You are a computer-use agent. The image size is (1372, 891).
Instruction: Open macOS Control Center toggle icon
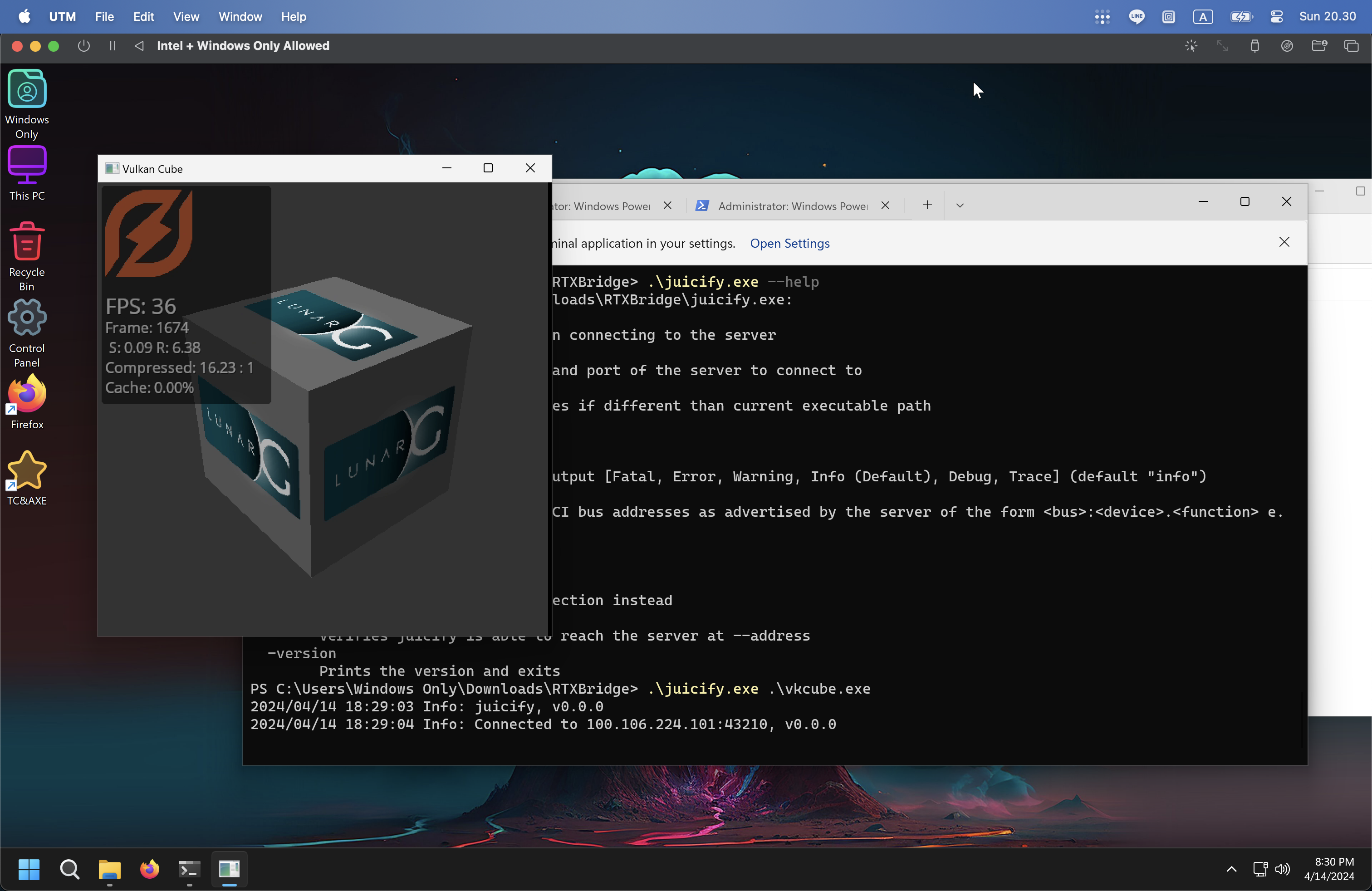coord(1276,16)
